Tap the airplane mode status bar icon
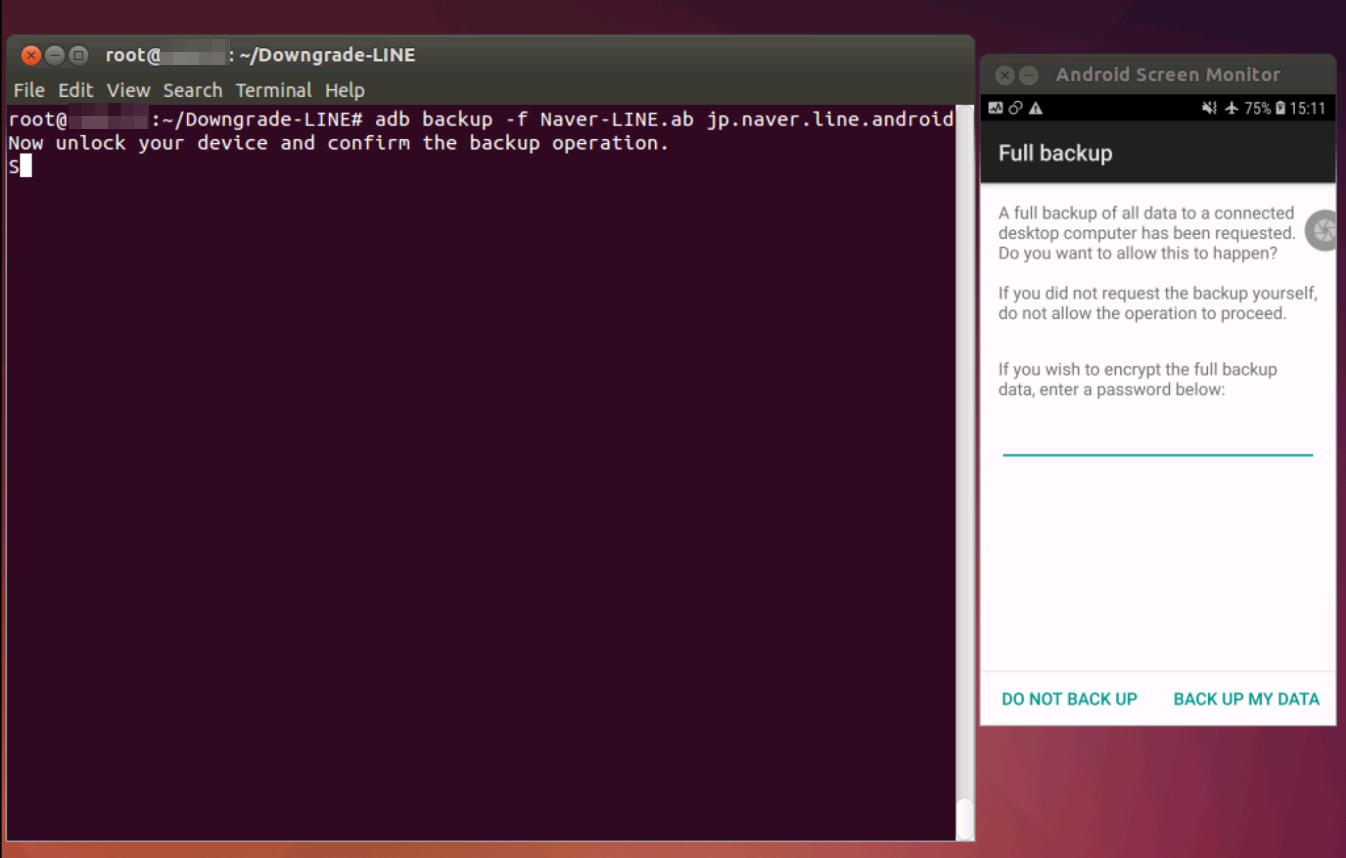The height and width of the screenshot is (858, 1346). [x=1231, y=108]
